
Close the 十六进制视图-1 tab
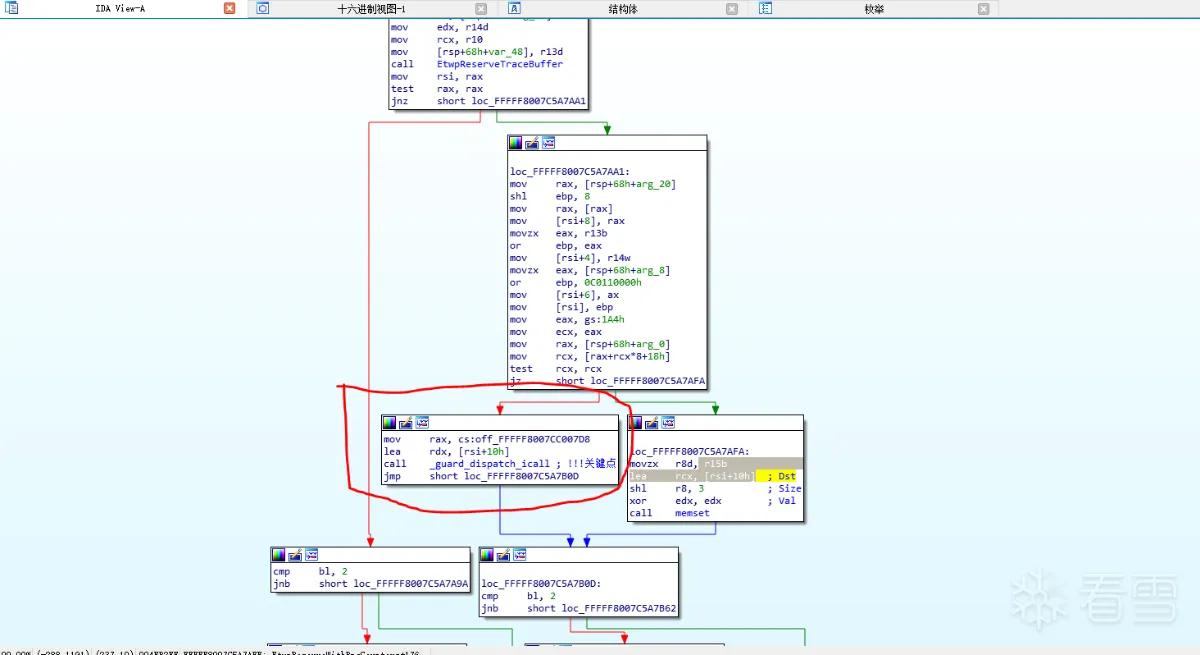pos(479,9)
